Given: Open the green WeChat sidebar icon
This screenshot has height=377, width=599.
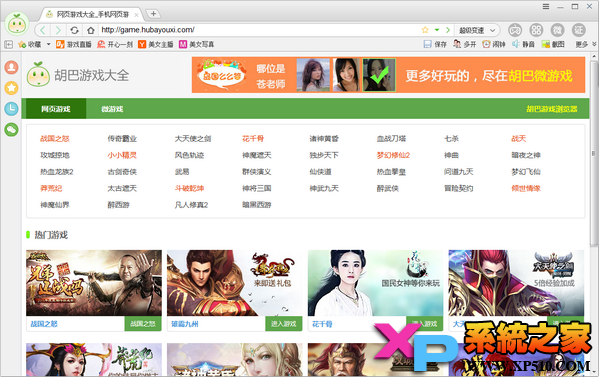Looking at the screenshot, I should 11,129.
